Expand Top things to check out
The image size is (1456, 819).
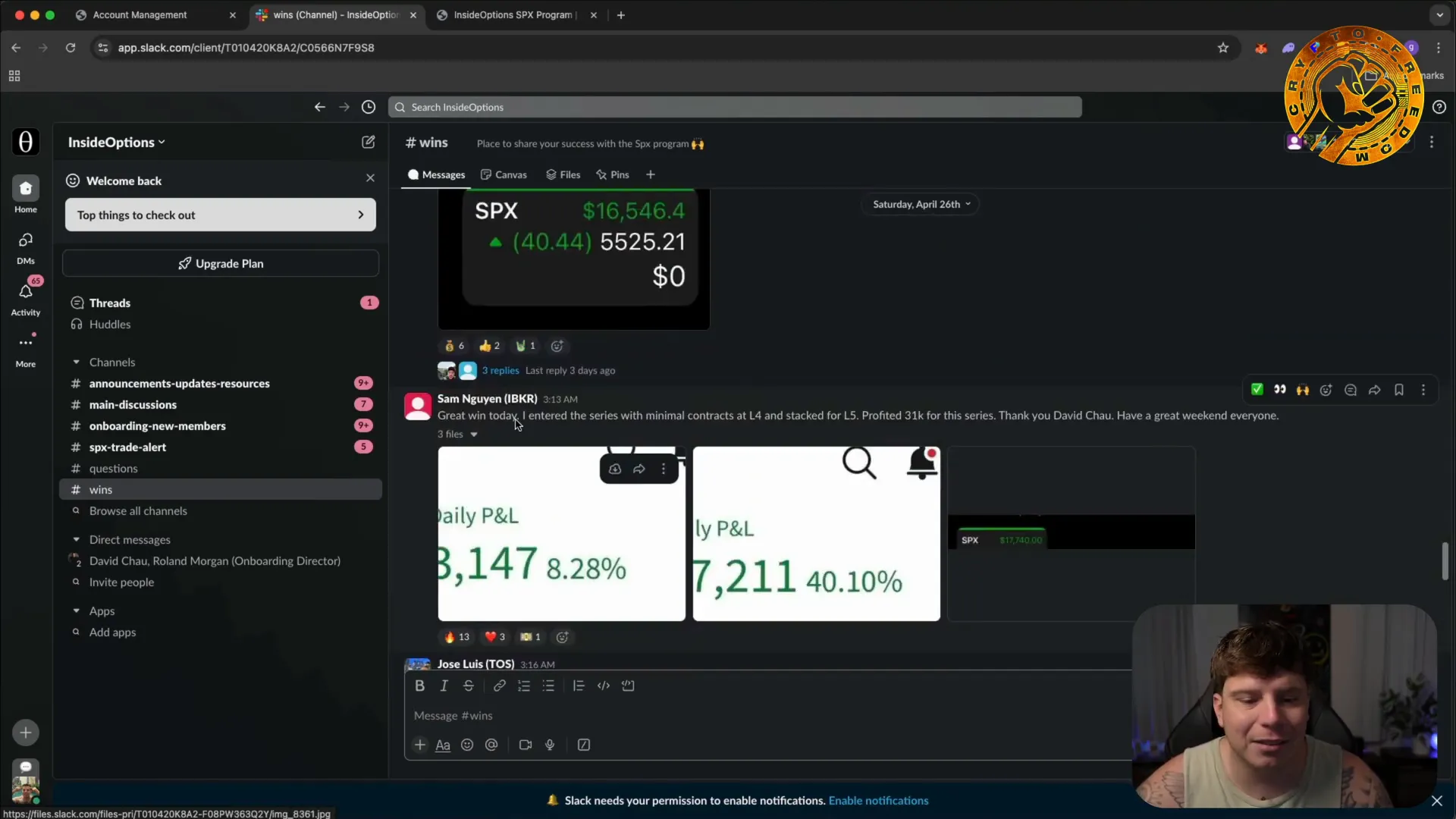(x=220, y=215)
